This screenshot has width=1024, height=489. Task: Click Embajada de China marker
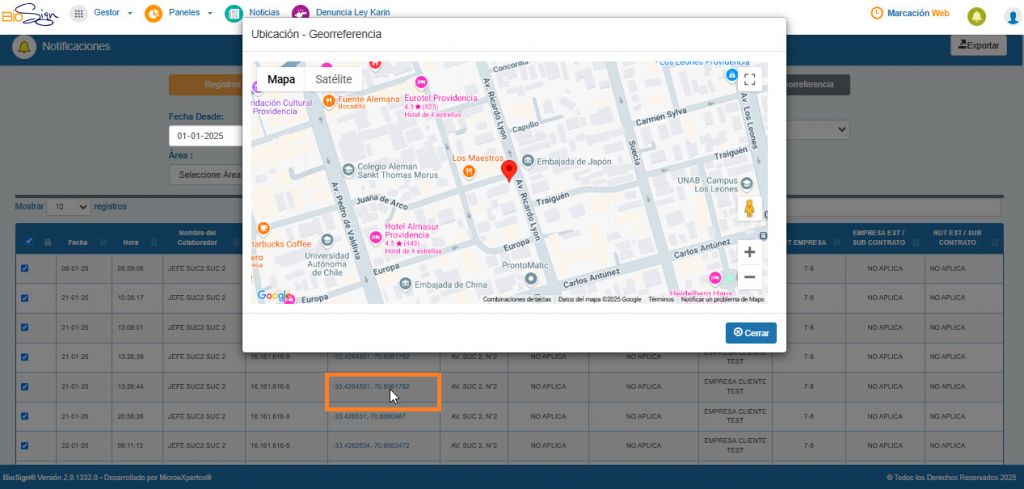(406, 284)
